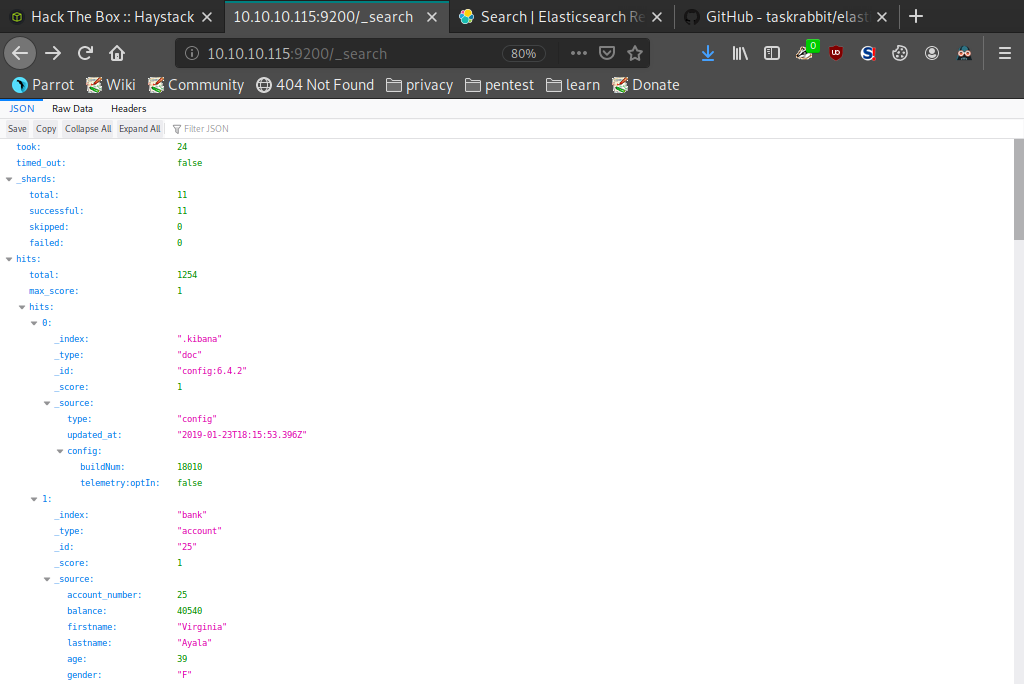Collapse All JSON nodes
Screen dimensions: 1024x684
[x=88, y=129]
